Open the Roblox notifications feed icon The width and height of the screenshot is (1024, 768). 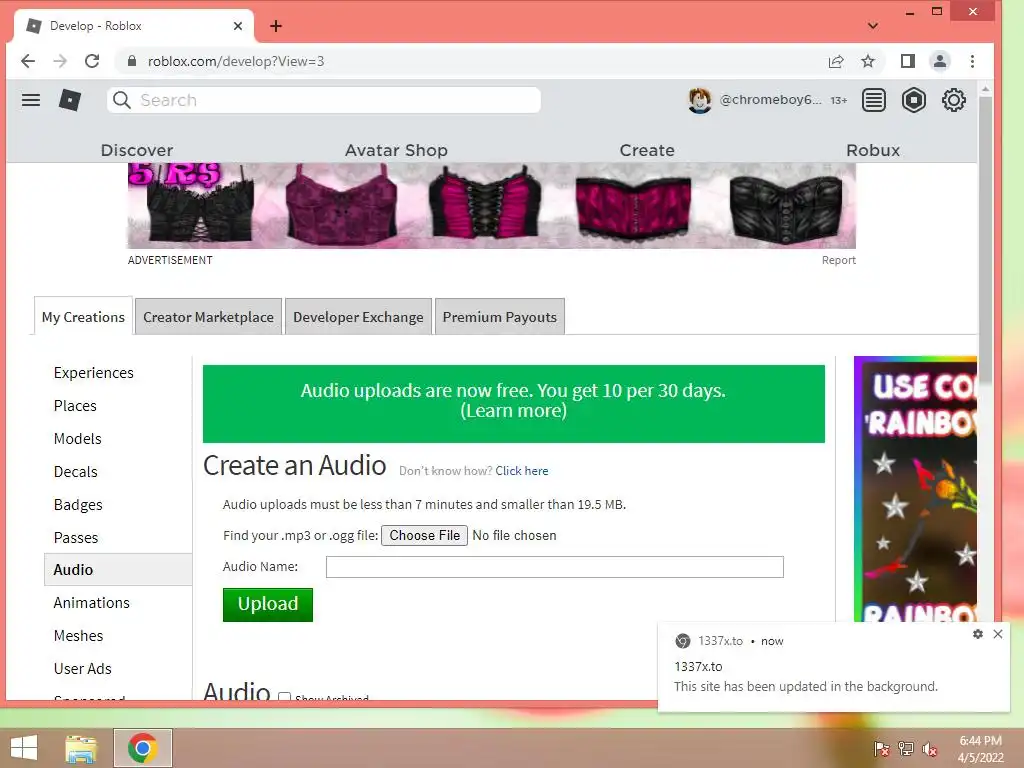[874, 100]
